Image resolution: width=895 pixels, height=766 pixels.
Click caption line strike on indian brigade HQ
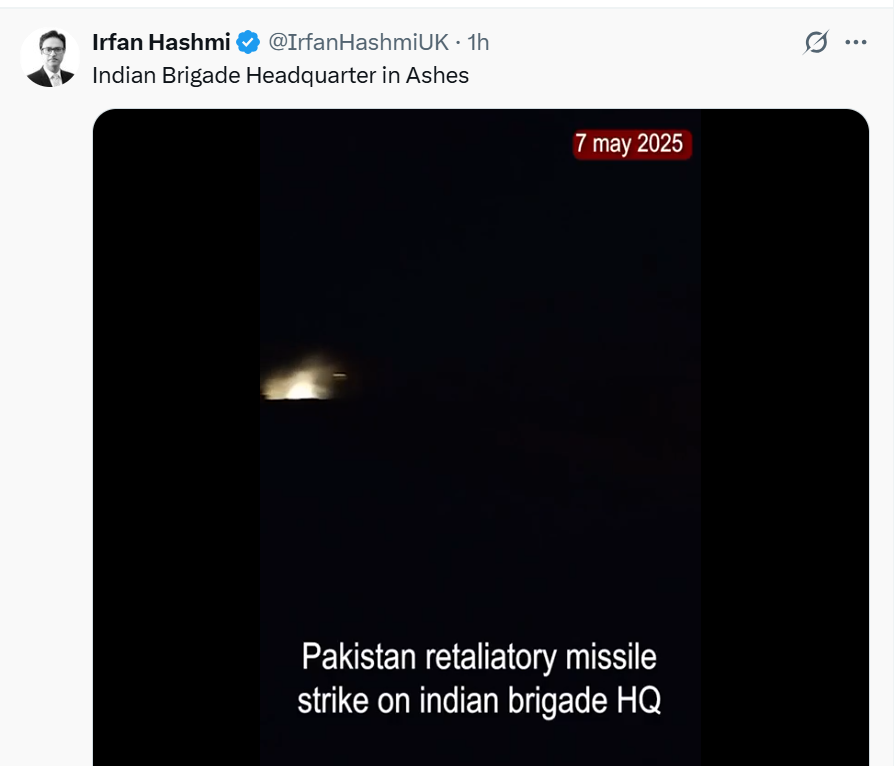coord(479,700)
